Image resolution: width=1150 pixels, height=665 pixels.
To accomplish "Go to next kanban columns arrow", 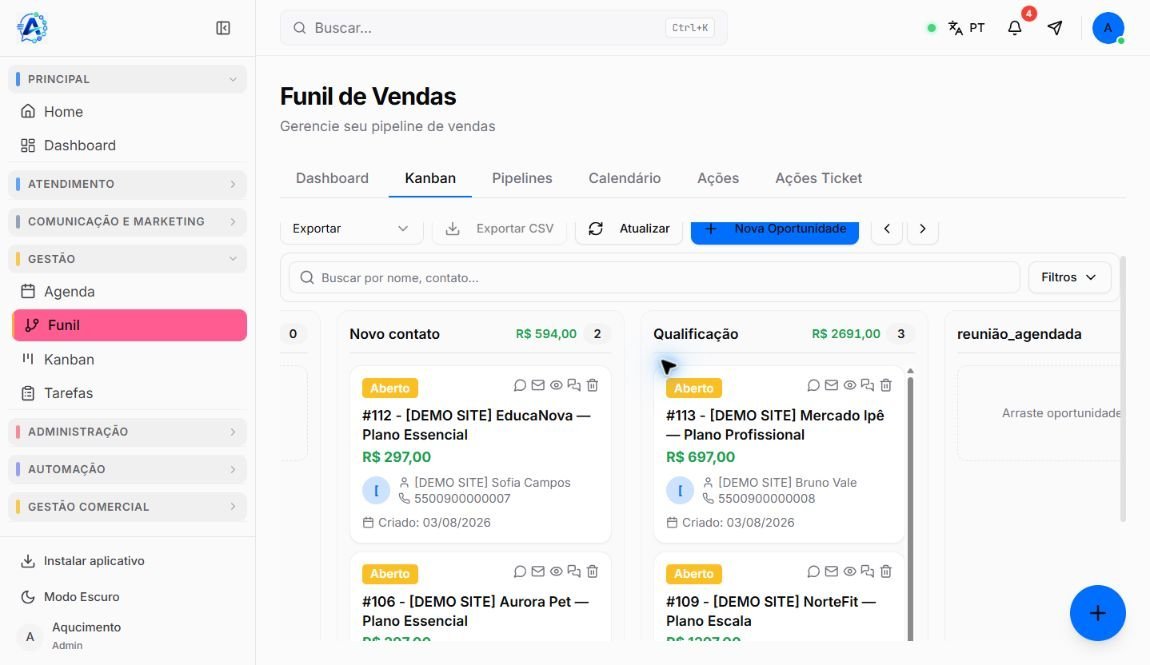I will pos(923,229).
